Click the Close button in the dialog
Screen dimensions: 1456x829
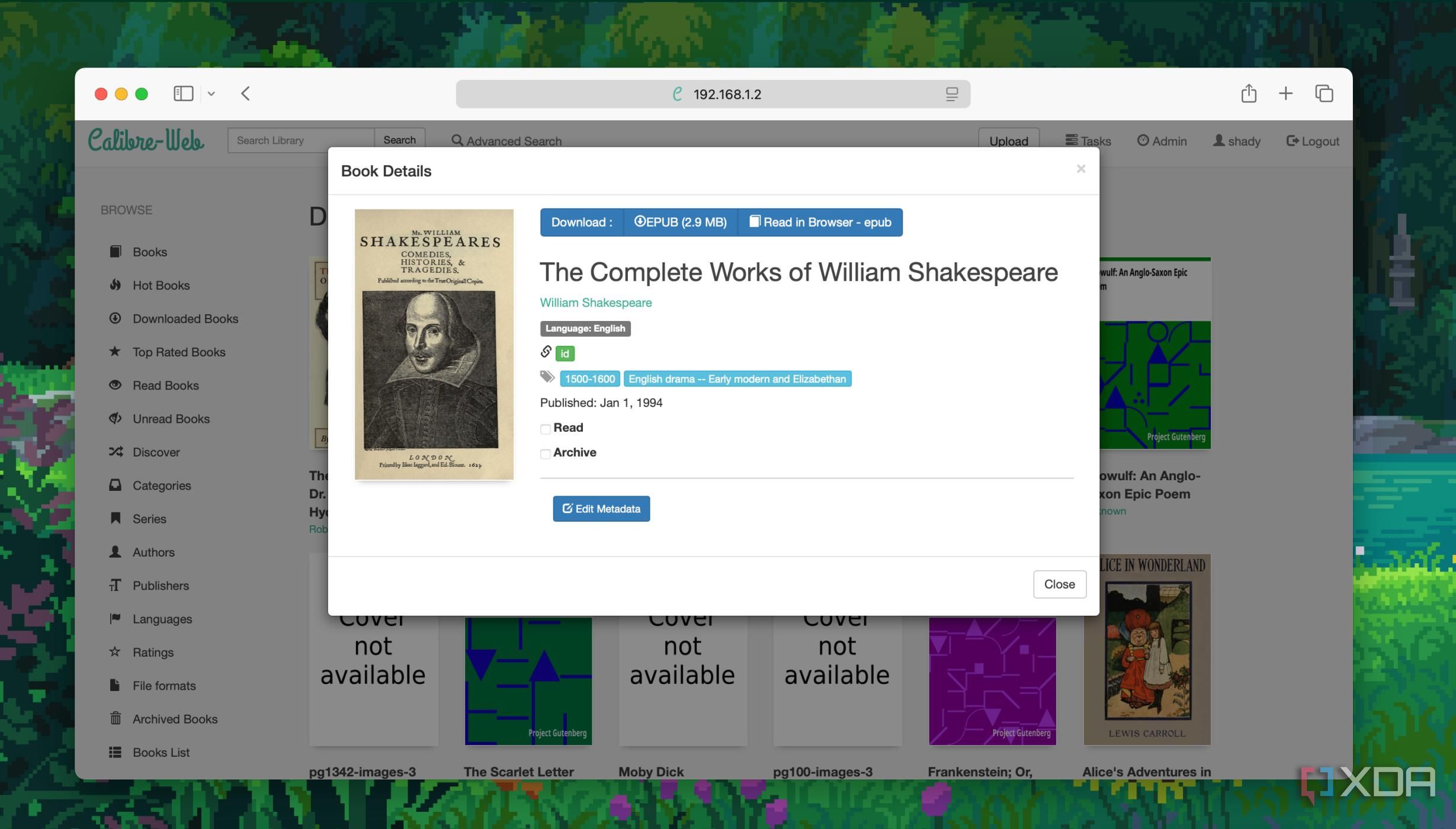coord(1060,584)
